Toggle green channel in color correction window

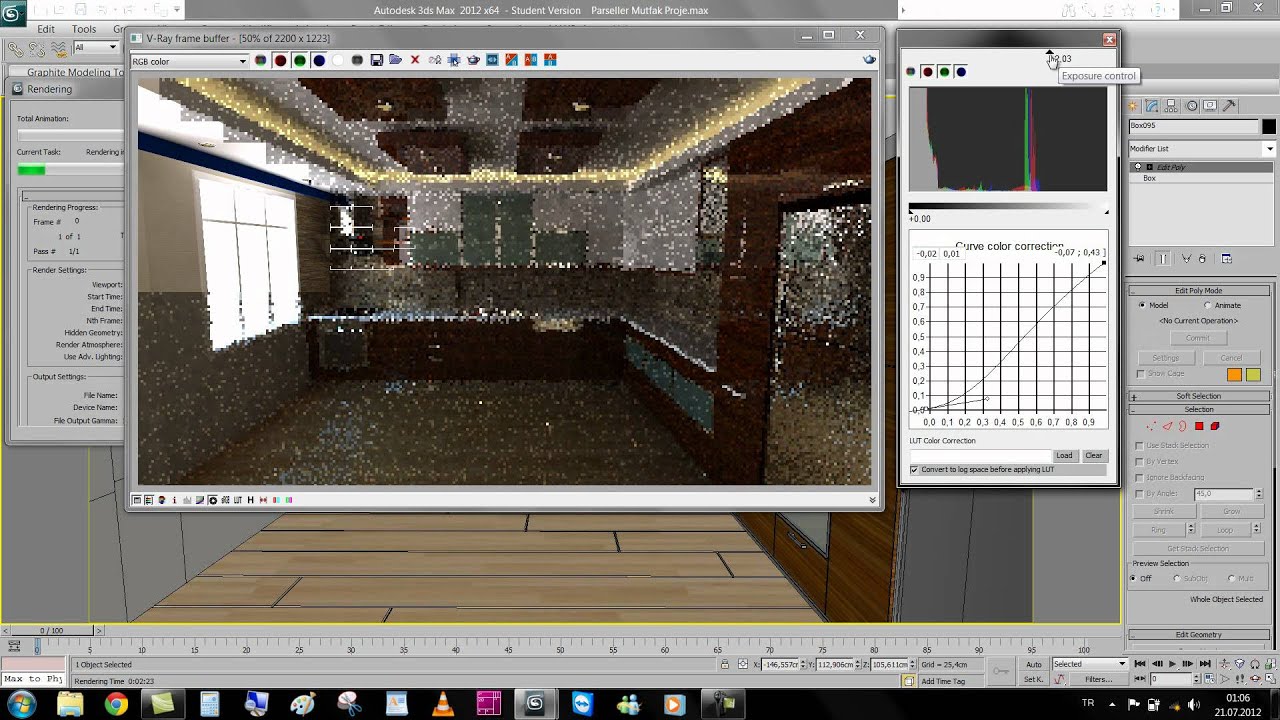click(x=944, y=72)
